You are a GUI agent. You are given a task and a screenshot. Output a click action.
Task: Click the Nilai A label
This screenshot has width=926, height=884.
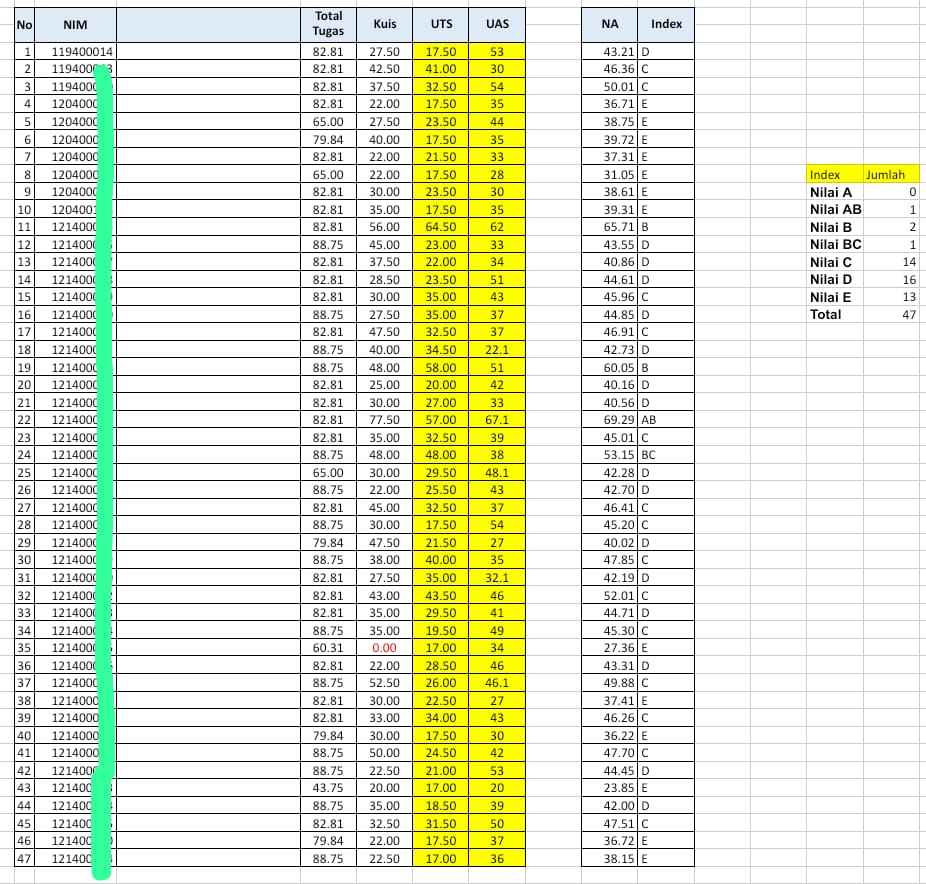click(x=830, y=193)
